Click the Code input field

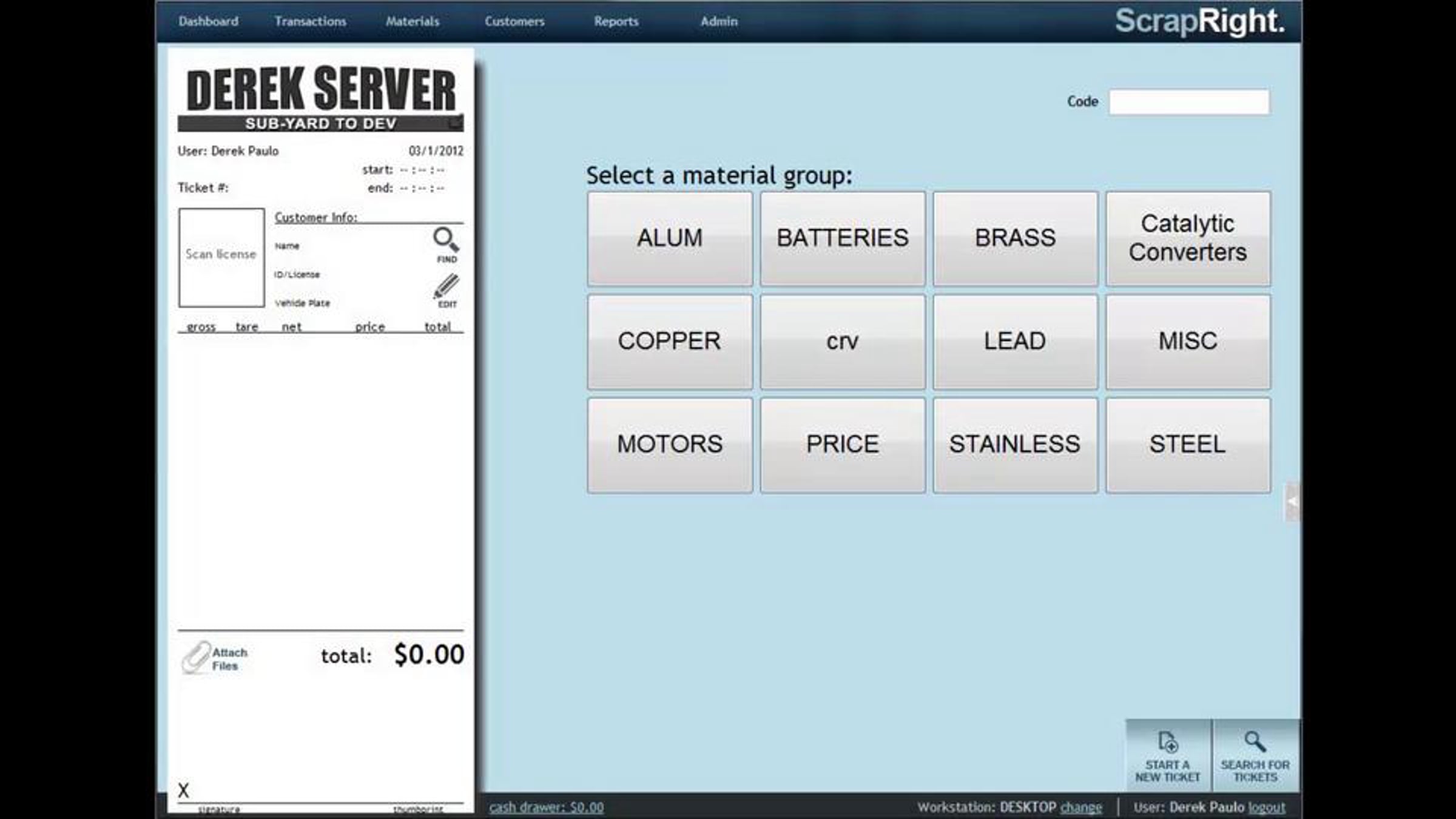[x=1188, y=102]
